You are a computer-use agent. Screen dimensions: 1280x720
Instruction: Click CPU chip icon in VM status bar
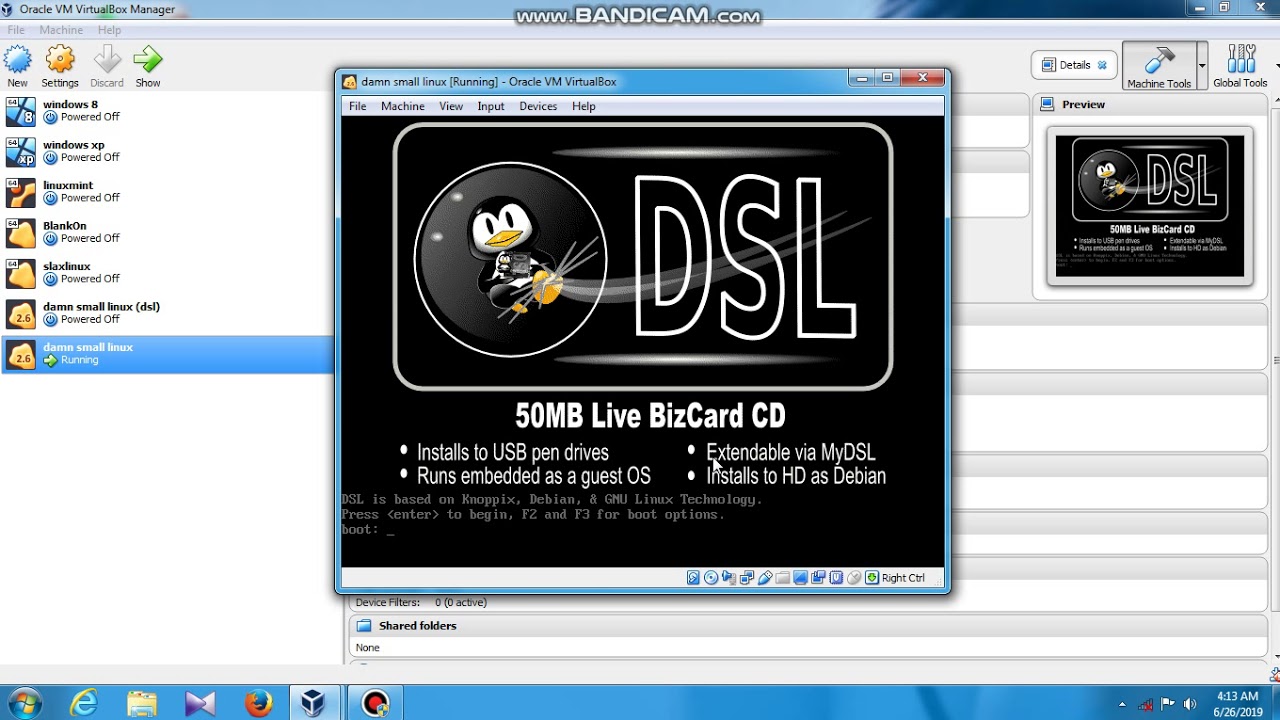(x=836, y=578)
